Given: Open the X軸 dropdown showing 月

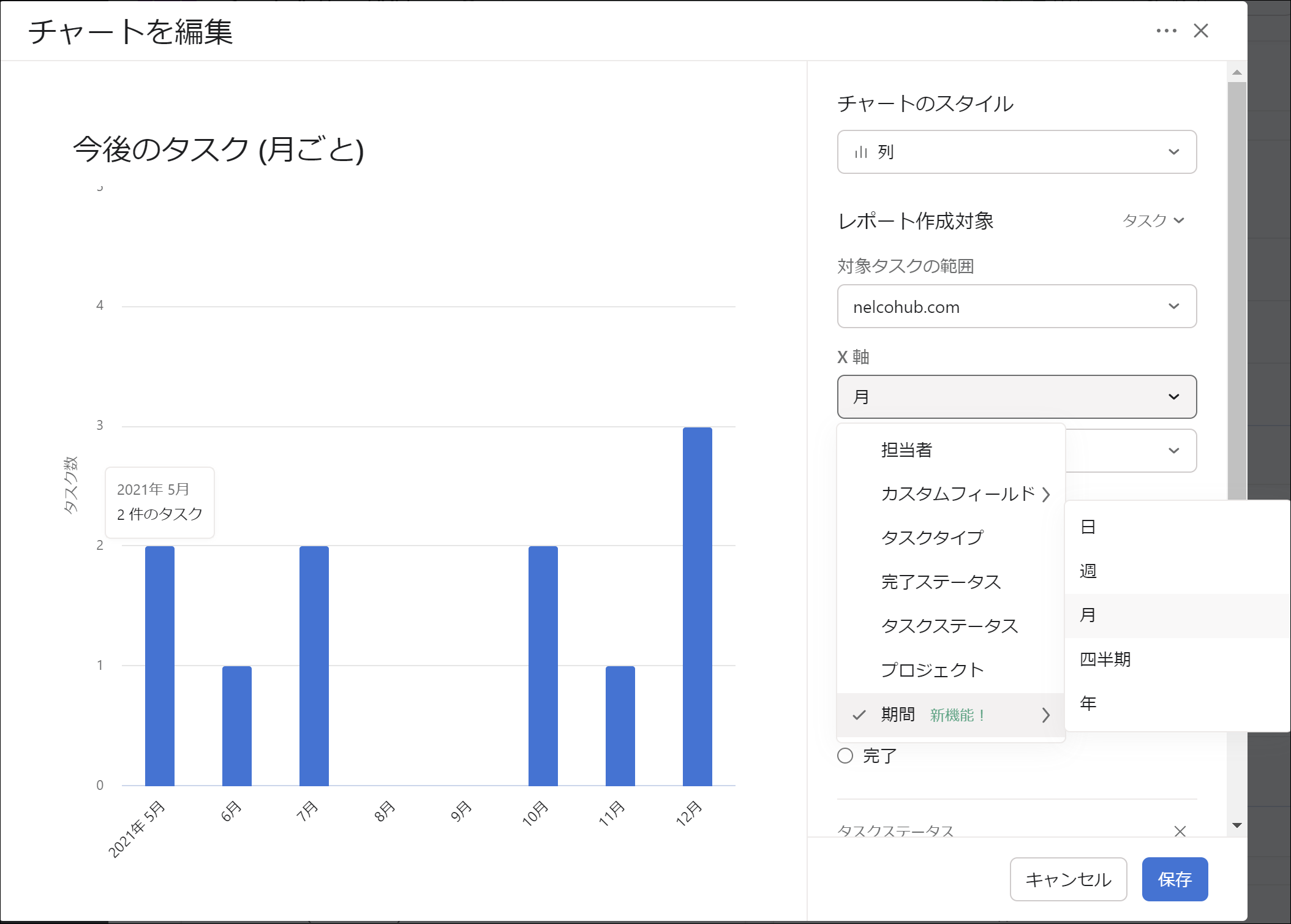Looking at the screenshot, I should click(1017, 397).
